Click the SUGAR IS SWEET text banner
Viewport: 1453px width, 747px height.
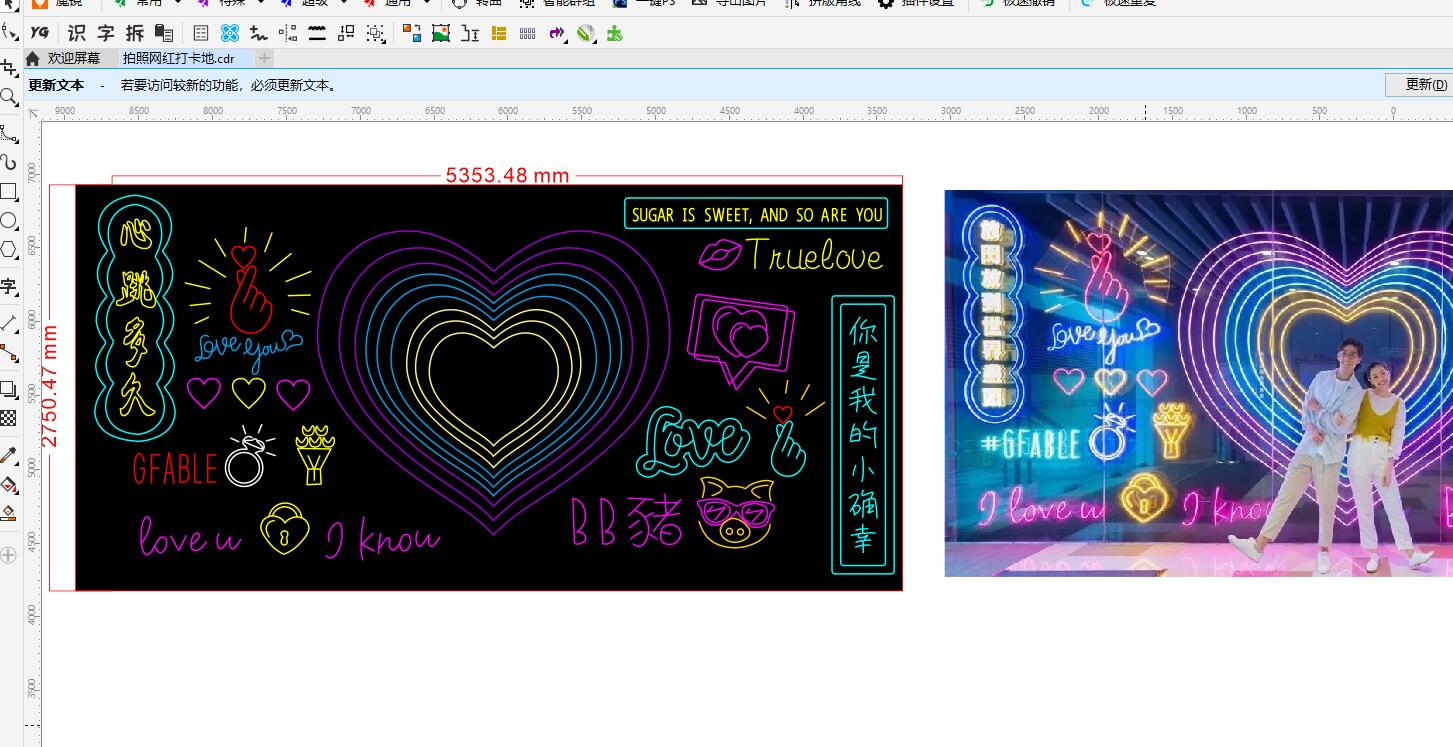(x=757, y=214)
